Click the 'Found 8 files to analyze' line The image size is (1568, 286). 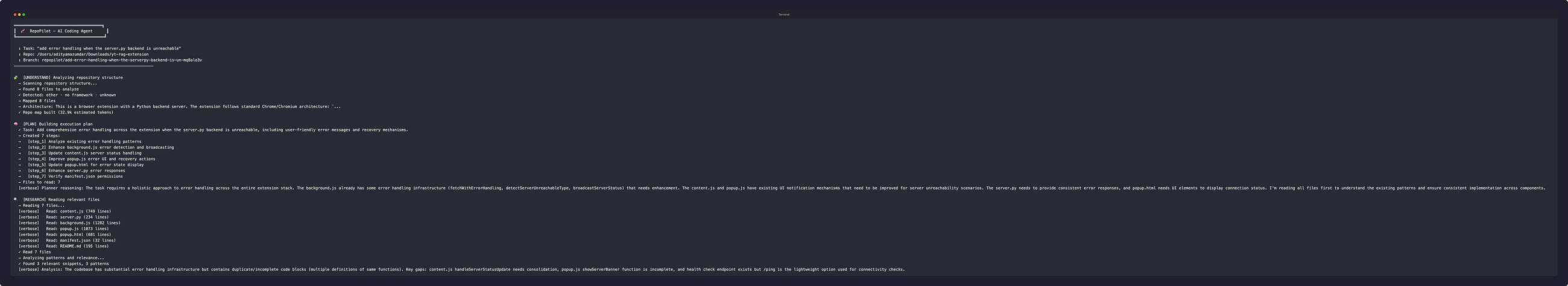pyautogui.click(x=49, y=89)
